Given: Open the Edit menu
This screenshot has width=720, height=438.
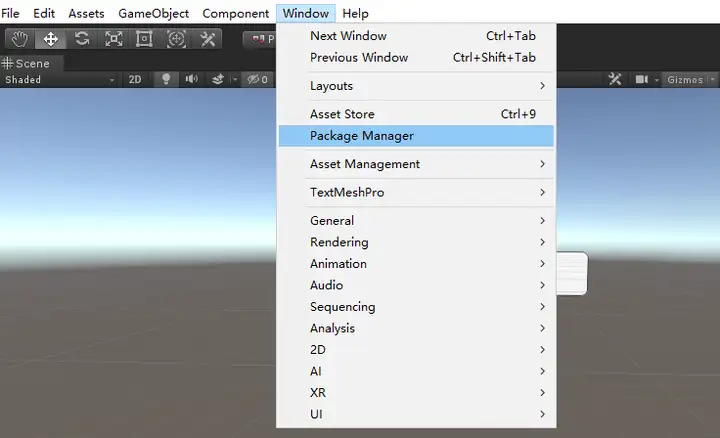Looking at the screenshot, I should tap(44, 13).
